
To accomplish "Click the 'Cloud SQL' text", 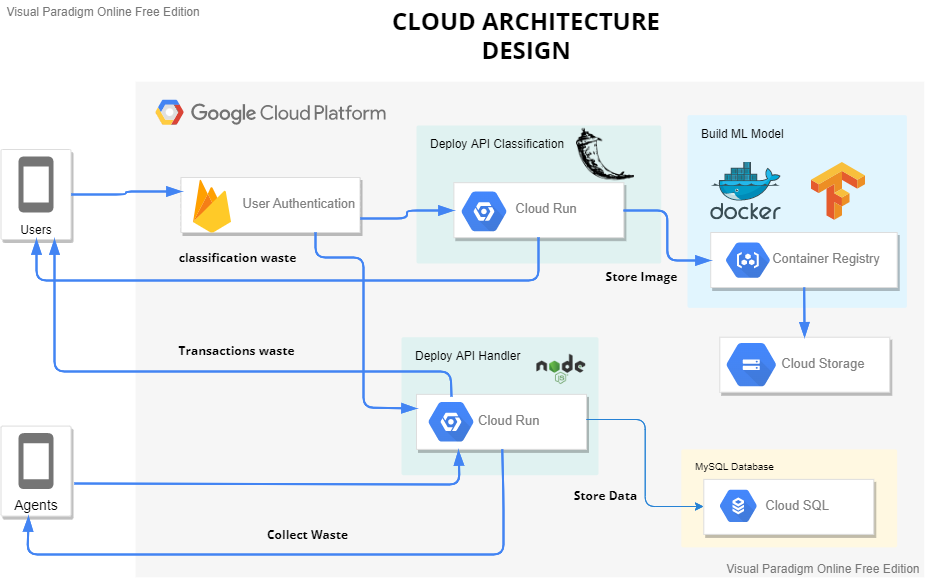I will click(x=797, y=505).
